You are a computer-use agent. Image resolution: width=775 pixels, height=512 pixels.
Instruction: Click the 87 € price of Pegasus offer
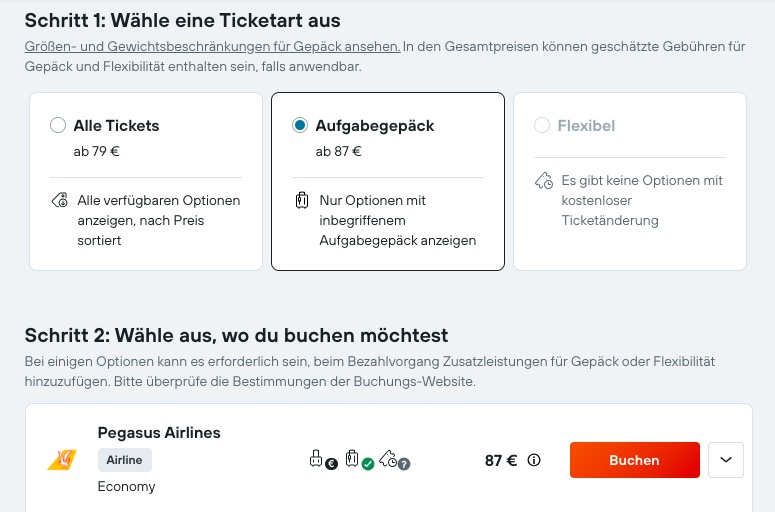pyautogui.click(x=501, y=460)
